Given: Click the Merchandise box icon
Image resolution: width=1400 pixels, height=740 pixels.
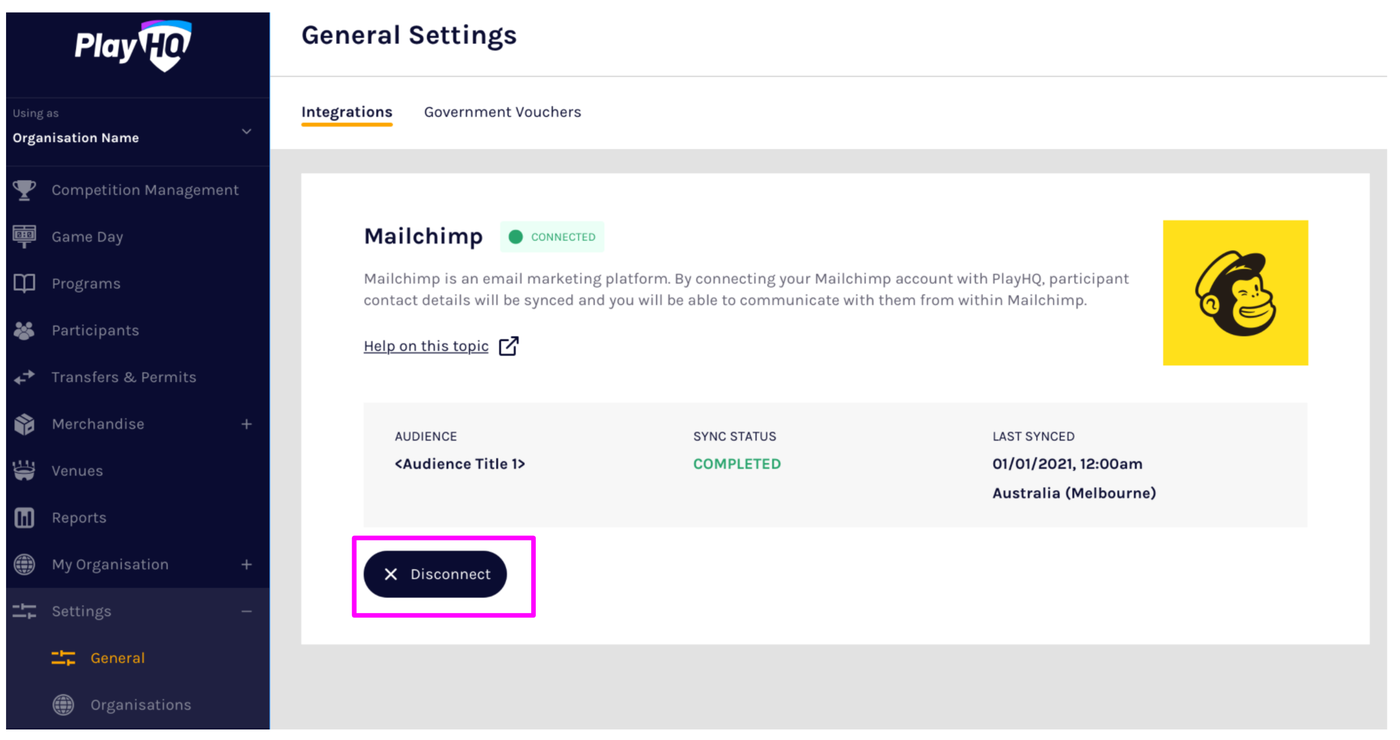Looking at the screenshot, I should [x=25, y=424].
